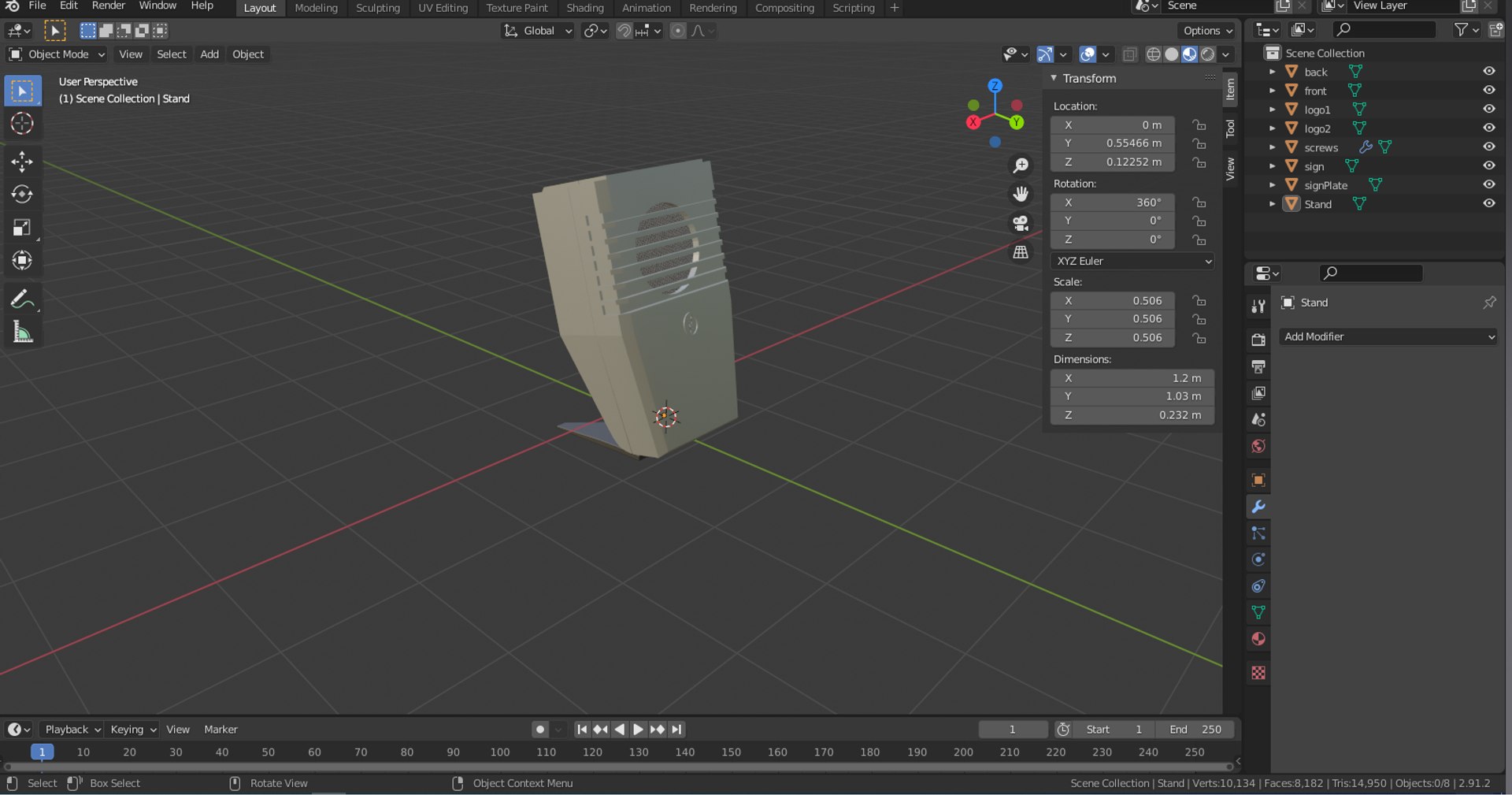Open the Render properties tab
The width and height of the screenshot is (1512, 795).
[x=1258, y=340]
